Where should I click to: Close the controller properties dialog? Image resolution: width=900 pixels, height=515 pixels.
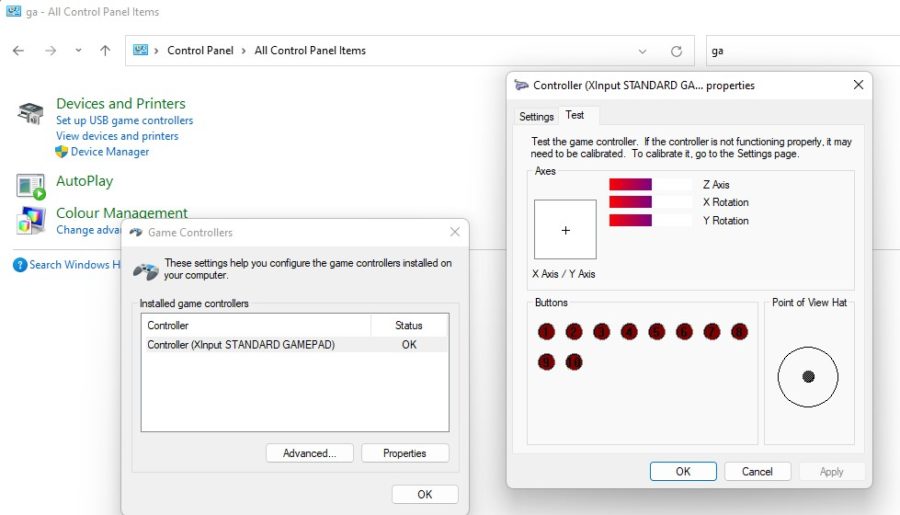click(858, 85)
